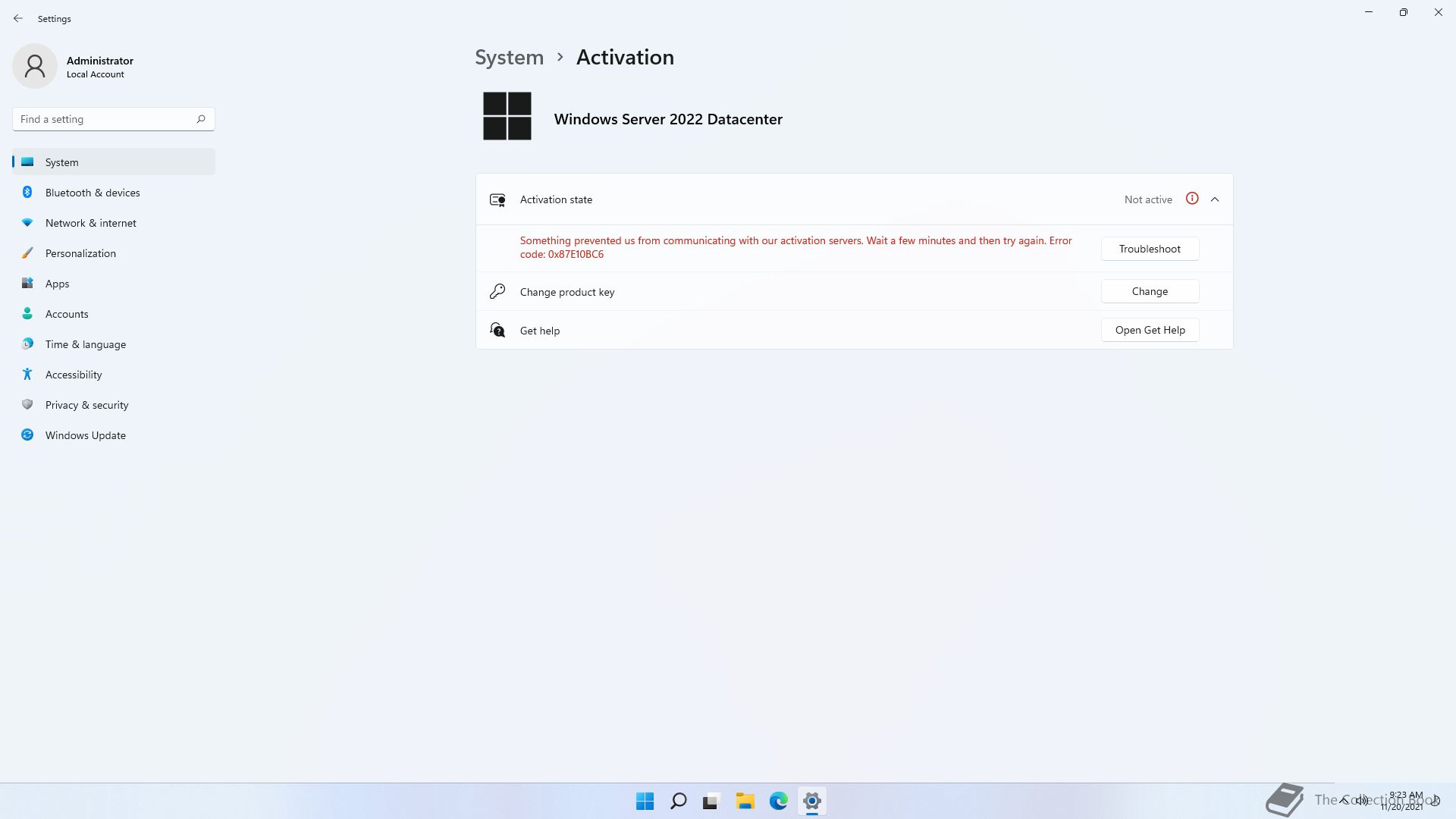Viewport: 1456px width, 819px height.
Task: Click the Windows Server 2022 Datacenter title
Action: pyautogui.click(x=668, y=119)
